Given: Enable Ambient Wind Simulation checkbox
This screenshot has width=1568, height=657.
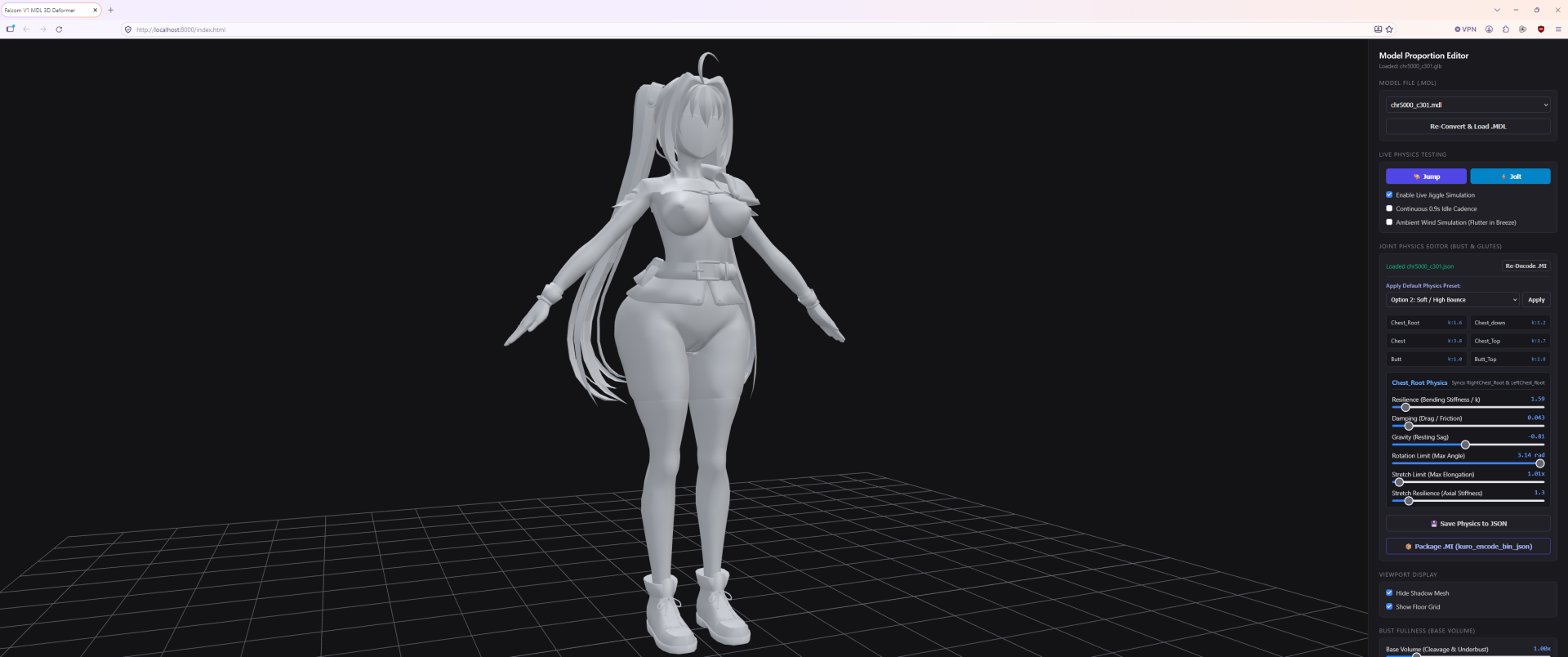Looking at the screenshot, I should coord(1389,222).
